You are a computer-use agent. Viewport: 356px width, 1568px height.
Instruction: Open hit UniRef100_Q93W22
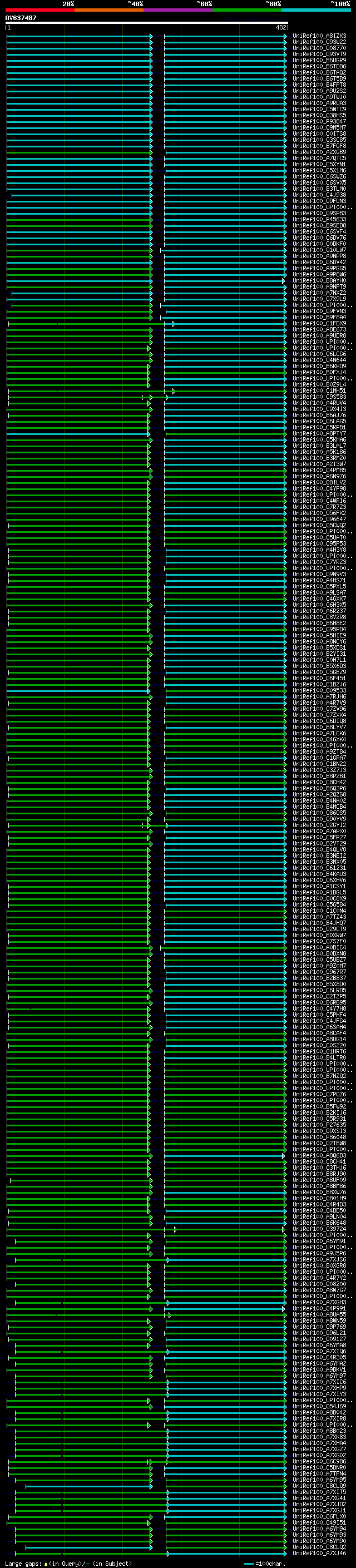319,42
